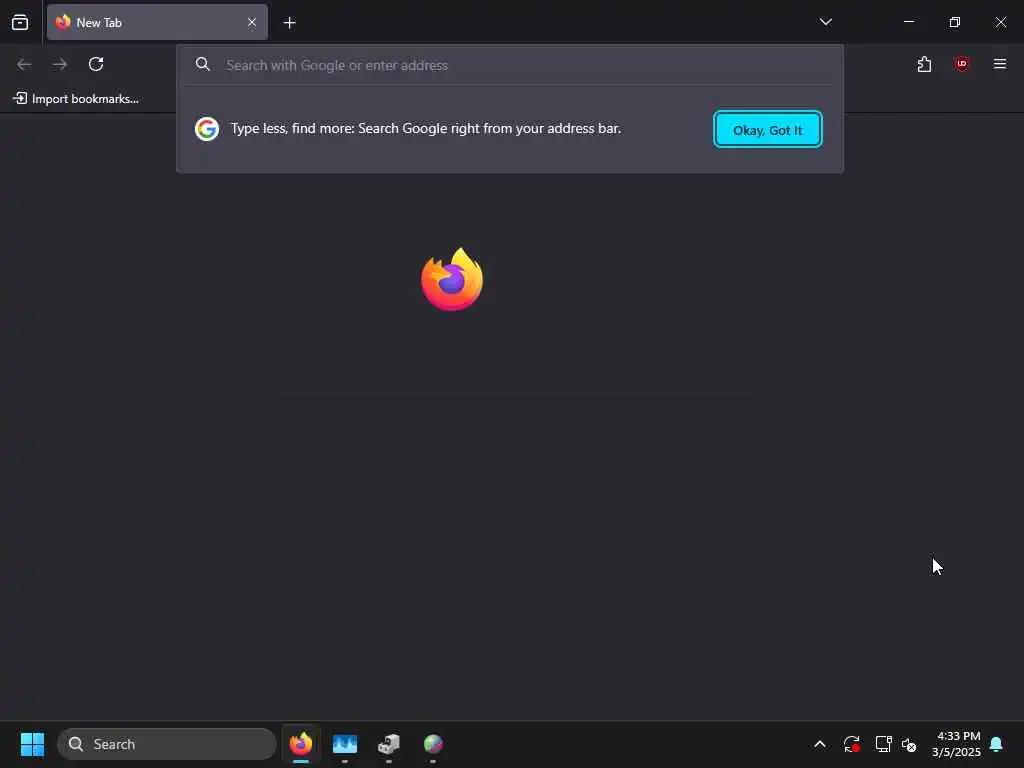Screen dimensions: 1024x768
Task: Open the notification bell icon
Action: (996, 744)
